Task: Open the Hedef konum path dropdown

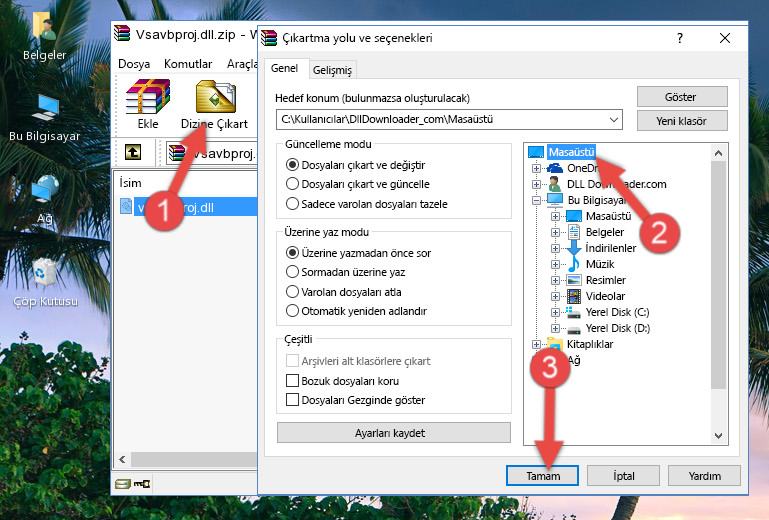Action: pyautogui.click(x=614, y=120)
